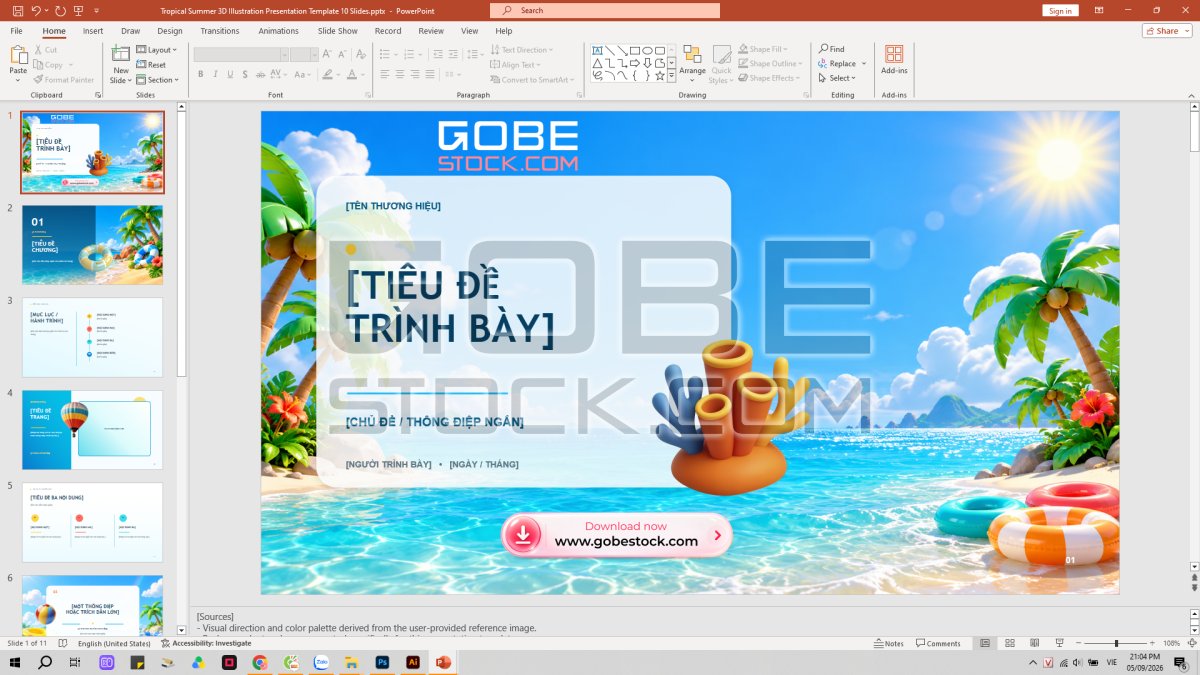Select slide 4 thumbnail

[92, 430]
